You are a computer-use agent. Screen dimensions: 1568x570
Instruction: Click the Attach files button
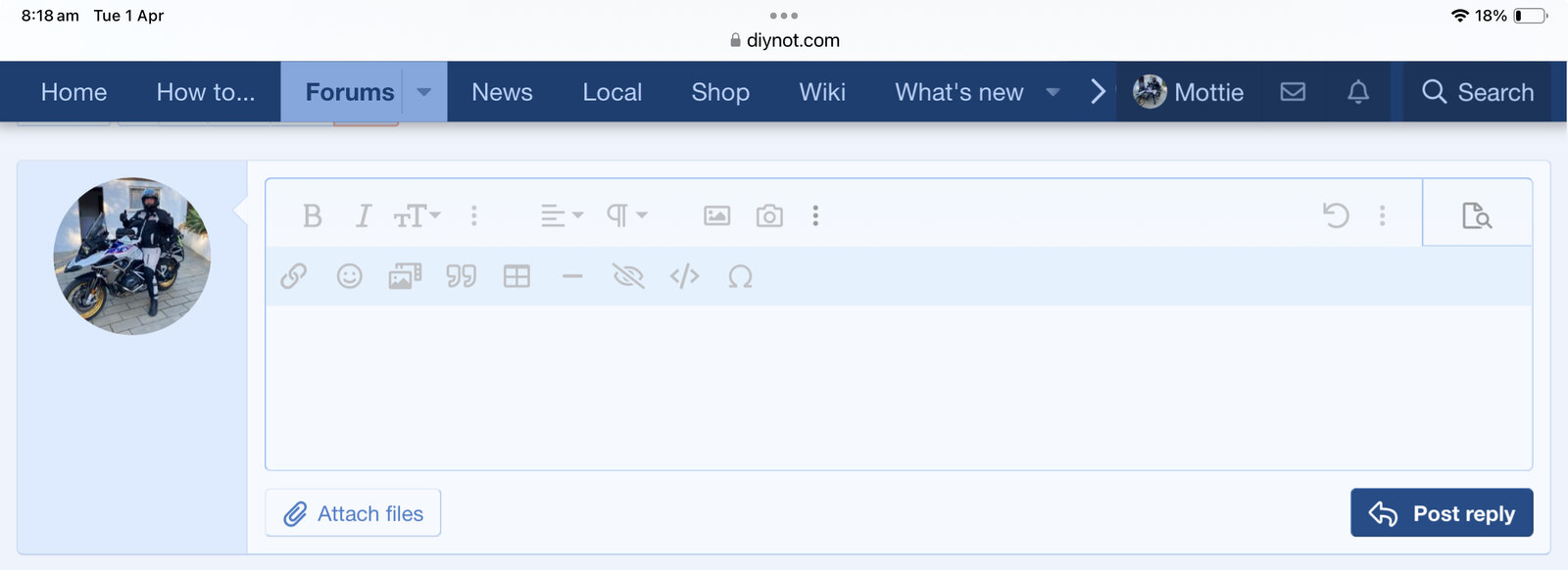pos(353,513)
